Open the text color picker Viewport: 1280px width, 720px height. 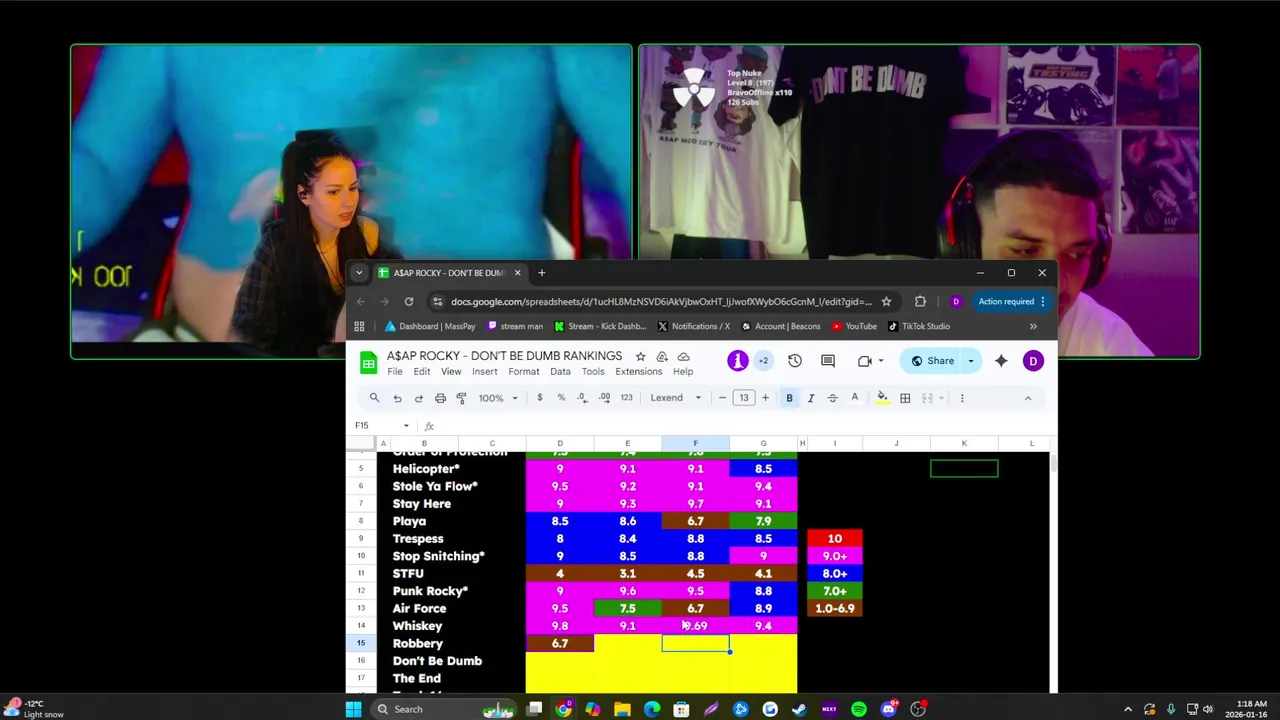[x=854, y=398]
